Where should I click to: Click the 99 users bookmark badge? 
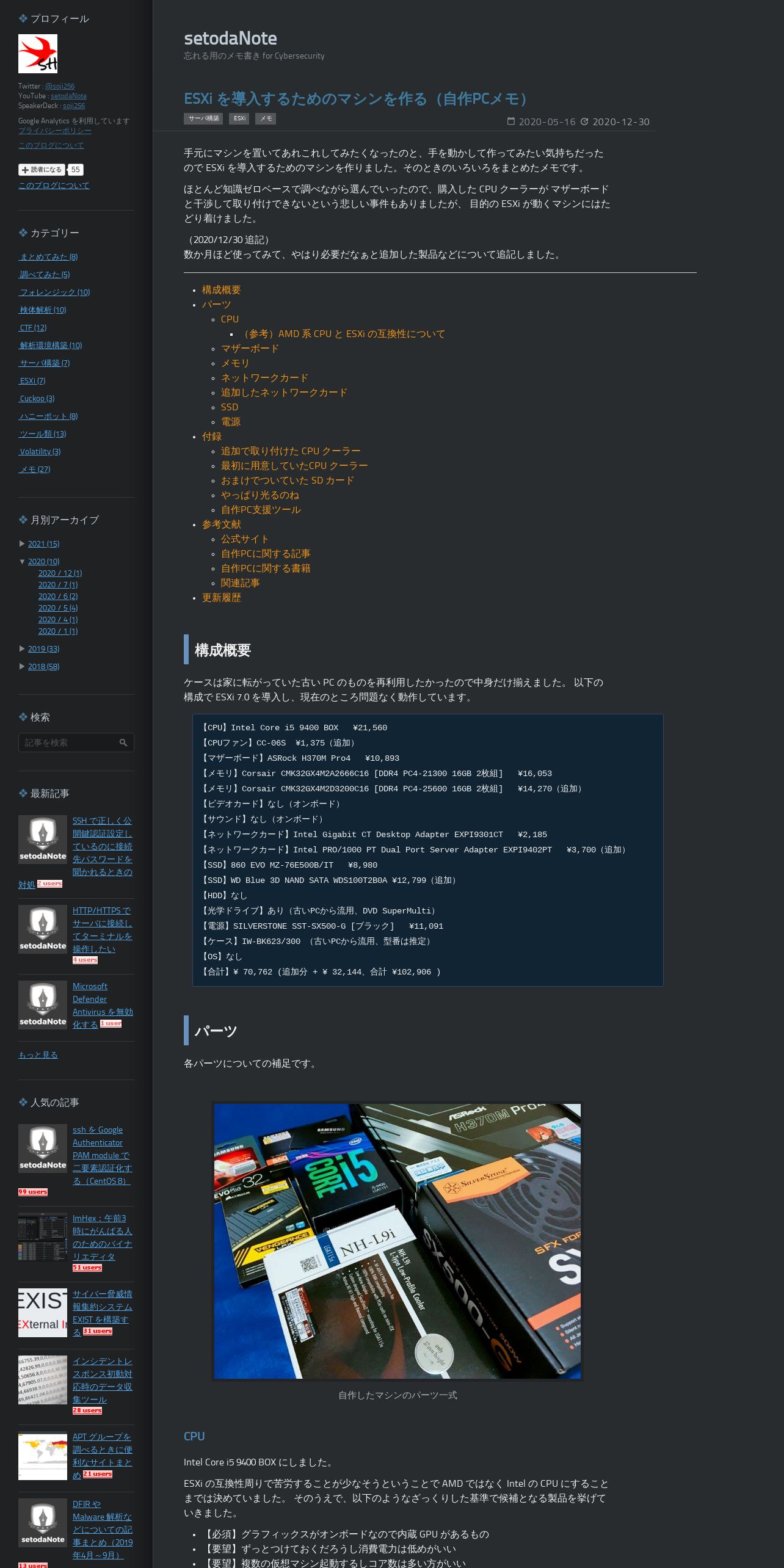(x=33, y=1191)
